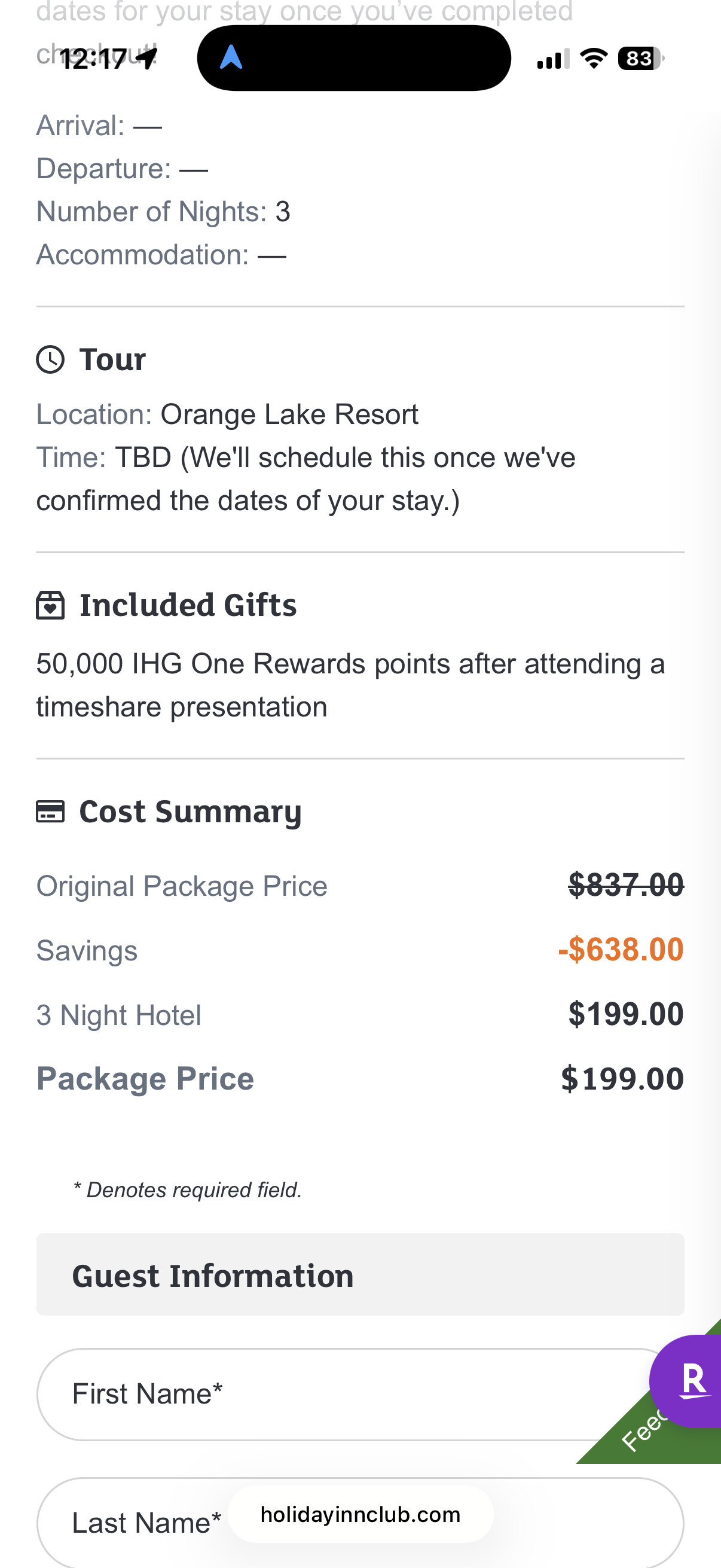Tap the Included Gifts heading
This screenshot has height=1568, width=721.
(188, 606)
